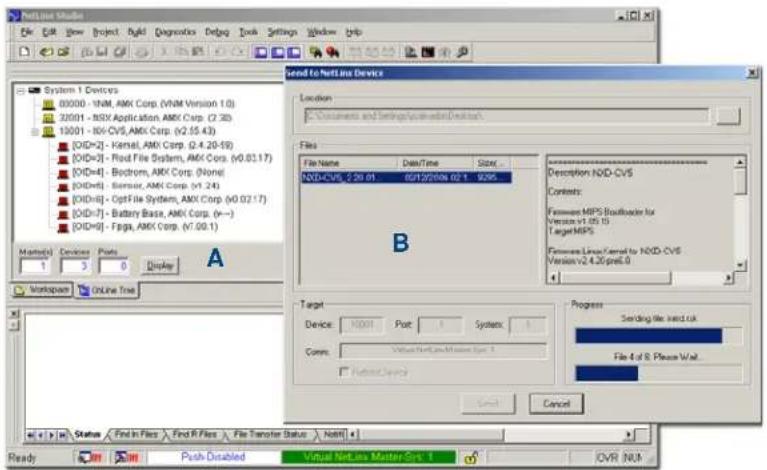This screenshot has width=767, height=470.
Task: Open the Tools menu
Action: click(248, 32)
